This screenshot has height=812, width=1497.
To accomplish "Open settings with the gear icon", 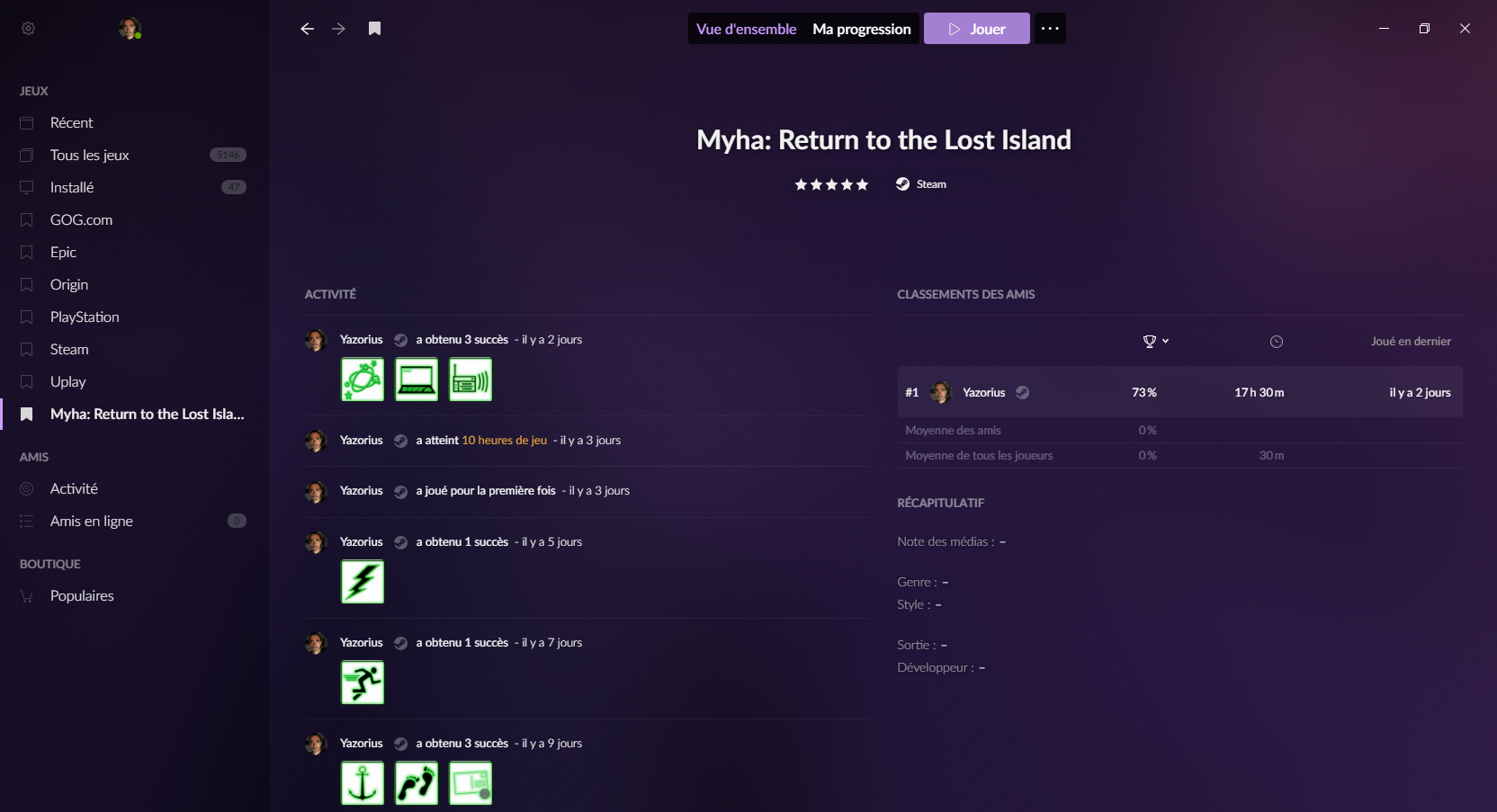I will [28, 29].
